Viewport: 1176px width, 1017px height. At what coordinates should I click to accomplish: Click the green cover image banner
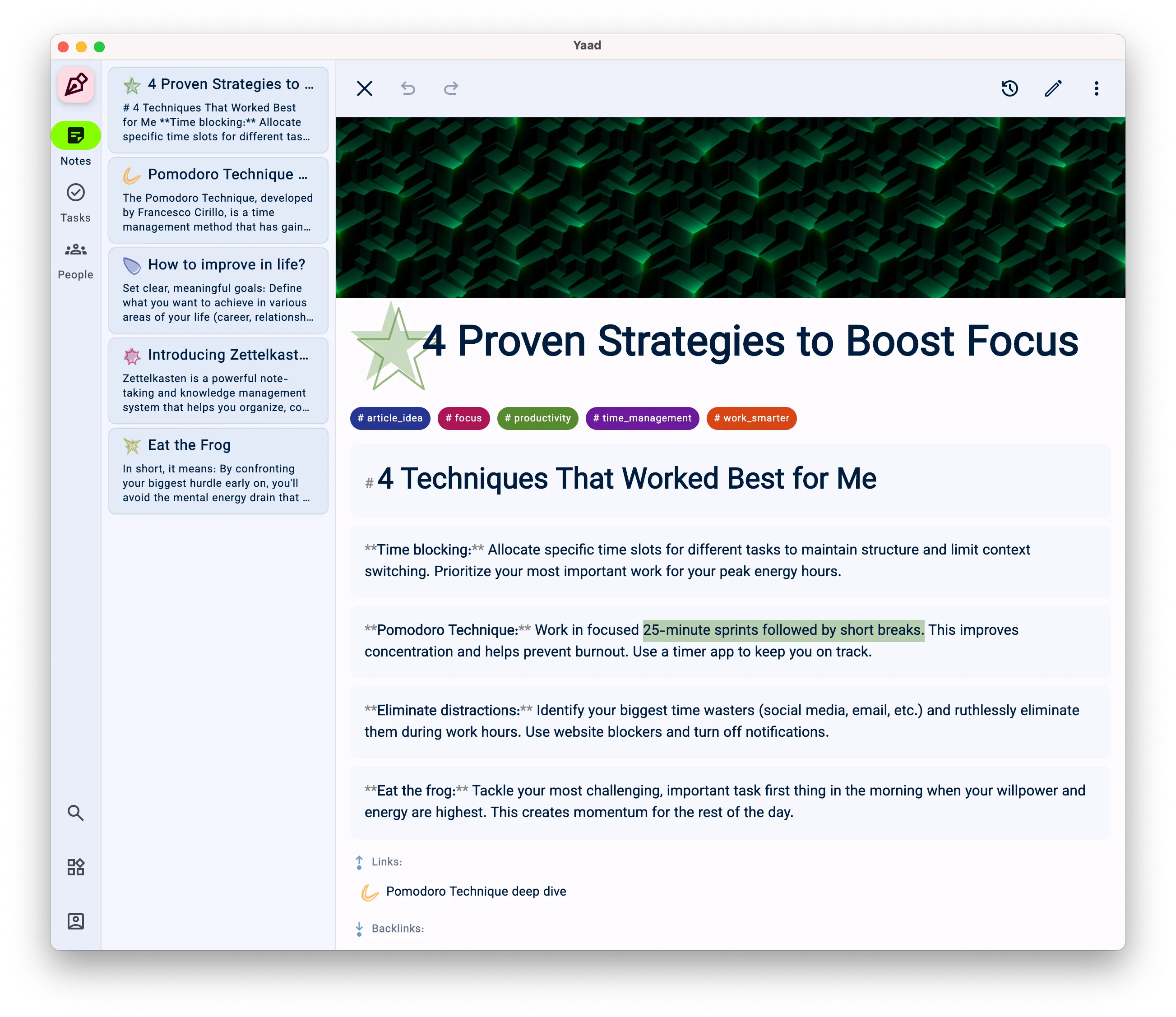[730, 207]
